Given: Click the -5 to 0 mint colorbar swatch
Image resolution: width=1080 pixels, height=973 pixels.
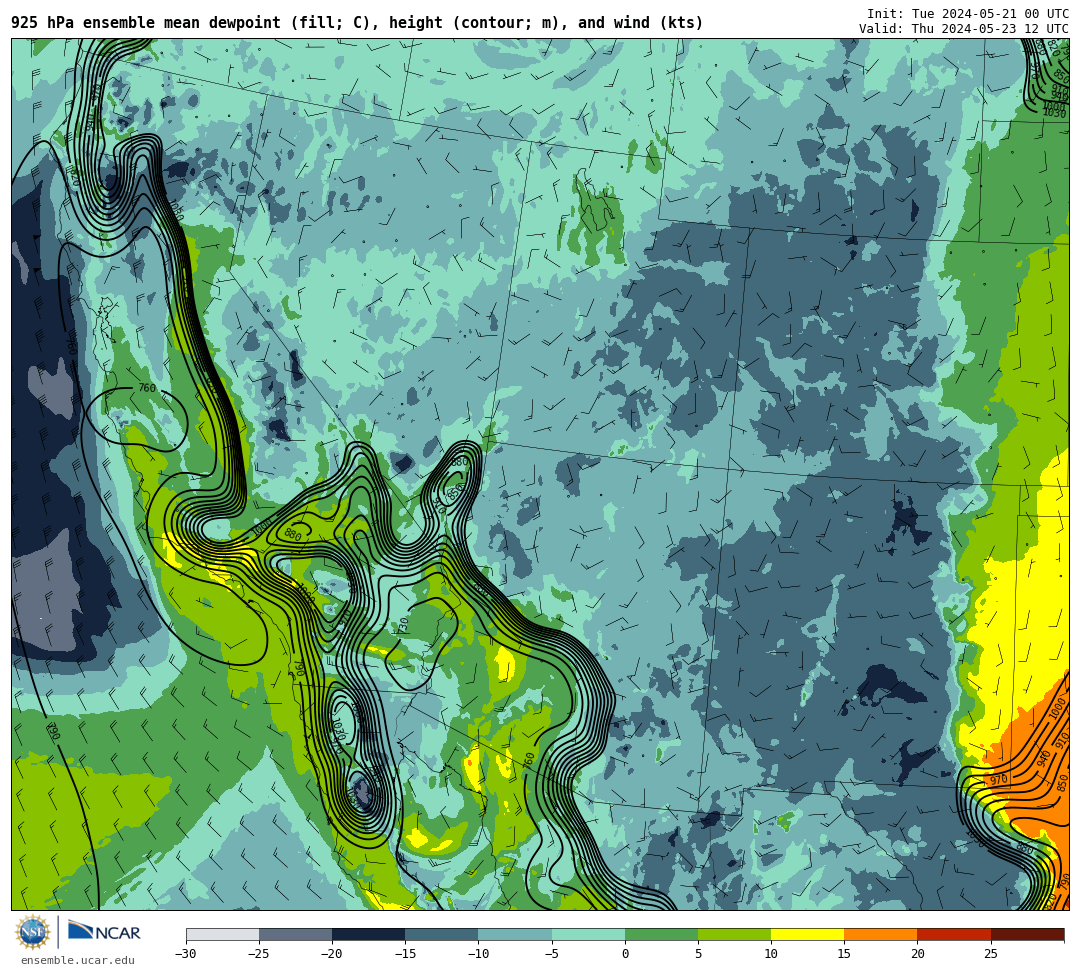Looking at the screenshot, I should click(x=588, y=934).
